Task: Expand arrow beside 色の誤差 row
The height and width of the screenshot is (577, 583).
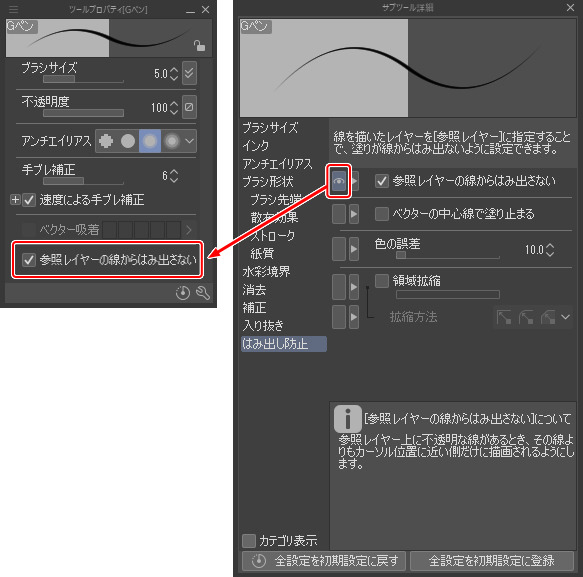Action: (354, 249)
